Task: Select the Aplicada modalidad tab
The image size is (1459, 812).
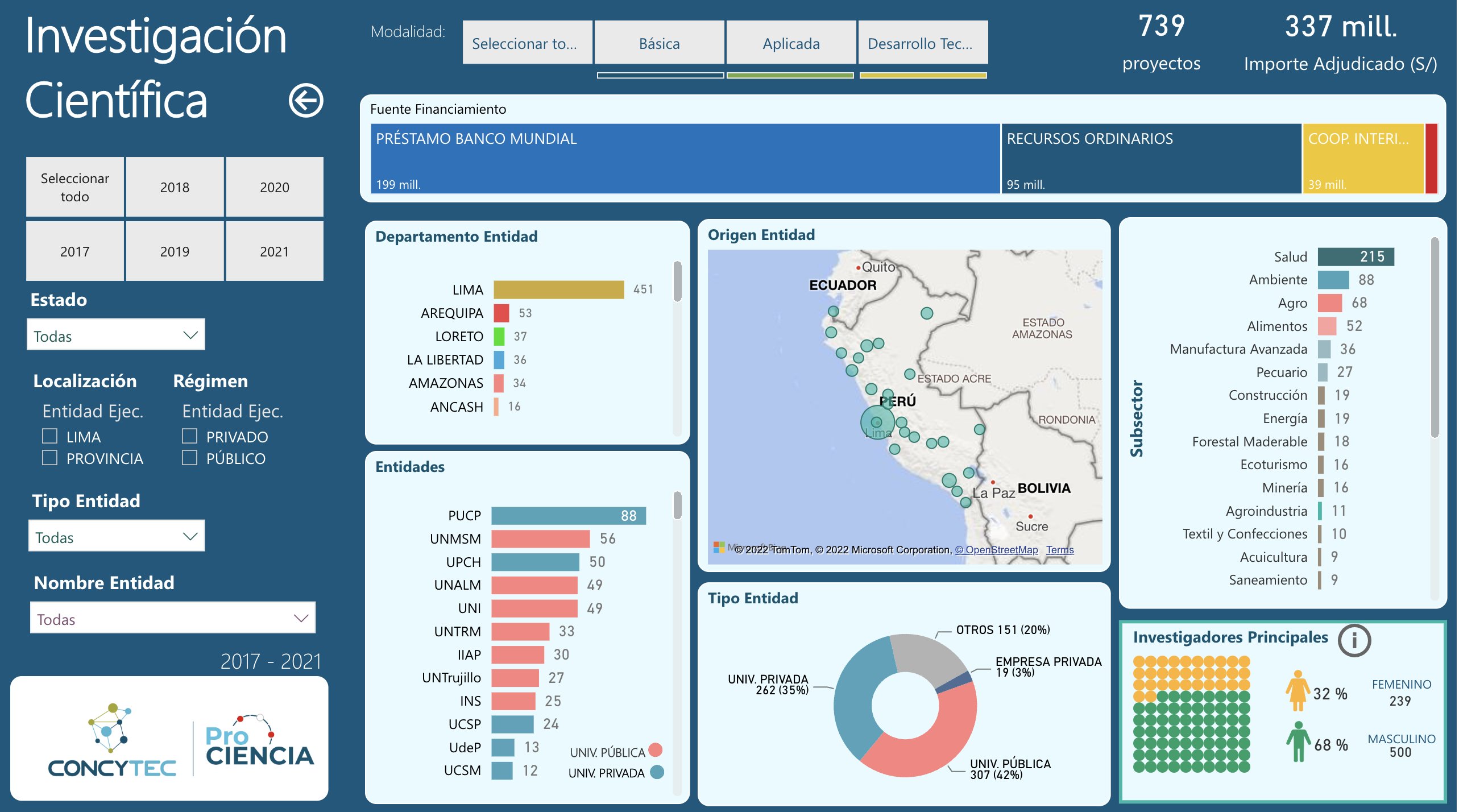Action: coord(790,43)
